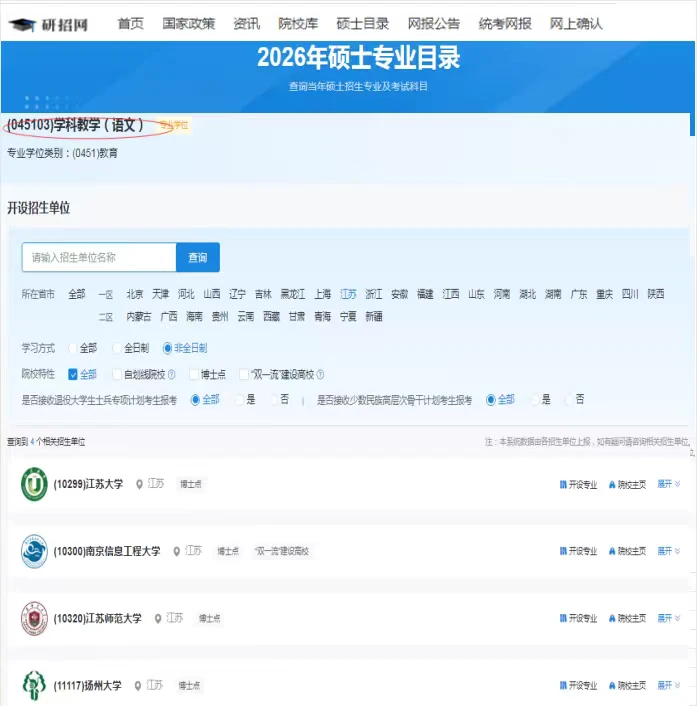Click help icon beside 双一流建设高校 filter
697x706 pixels.
[320, 375]
